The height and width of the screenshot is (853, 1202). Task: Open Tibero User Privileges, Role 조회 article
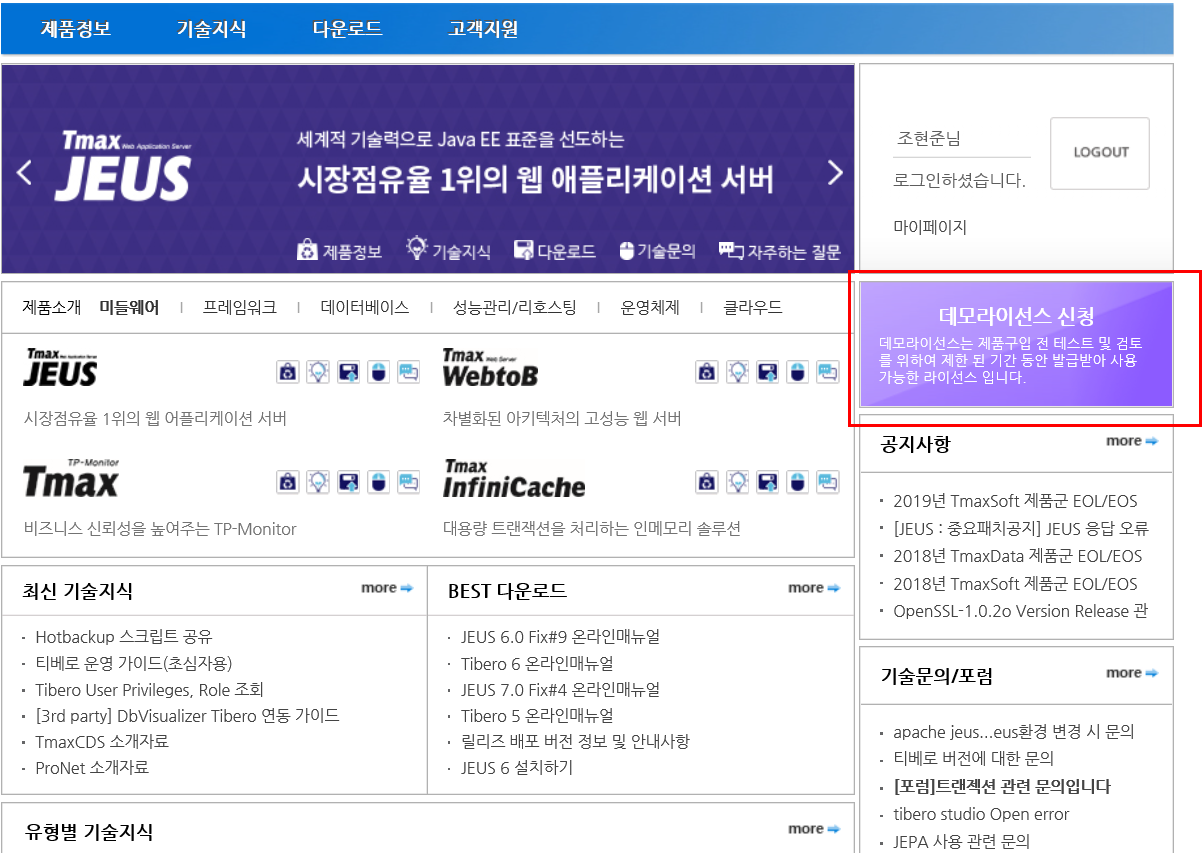[150, 689]
